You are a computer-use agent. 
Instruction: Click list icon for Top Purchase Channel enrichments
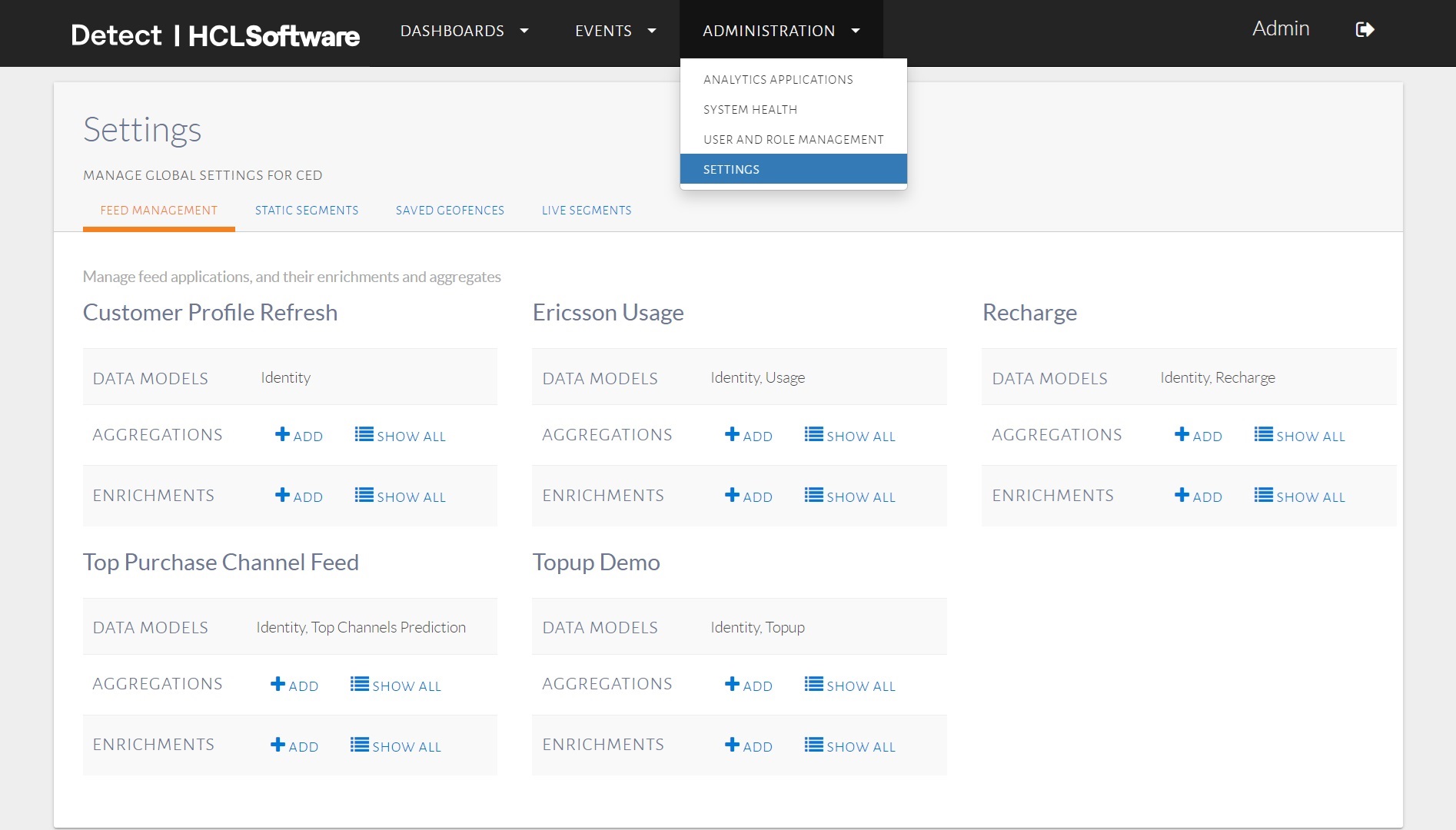[x=359, y=745]
